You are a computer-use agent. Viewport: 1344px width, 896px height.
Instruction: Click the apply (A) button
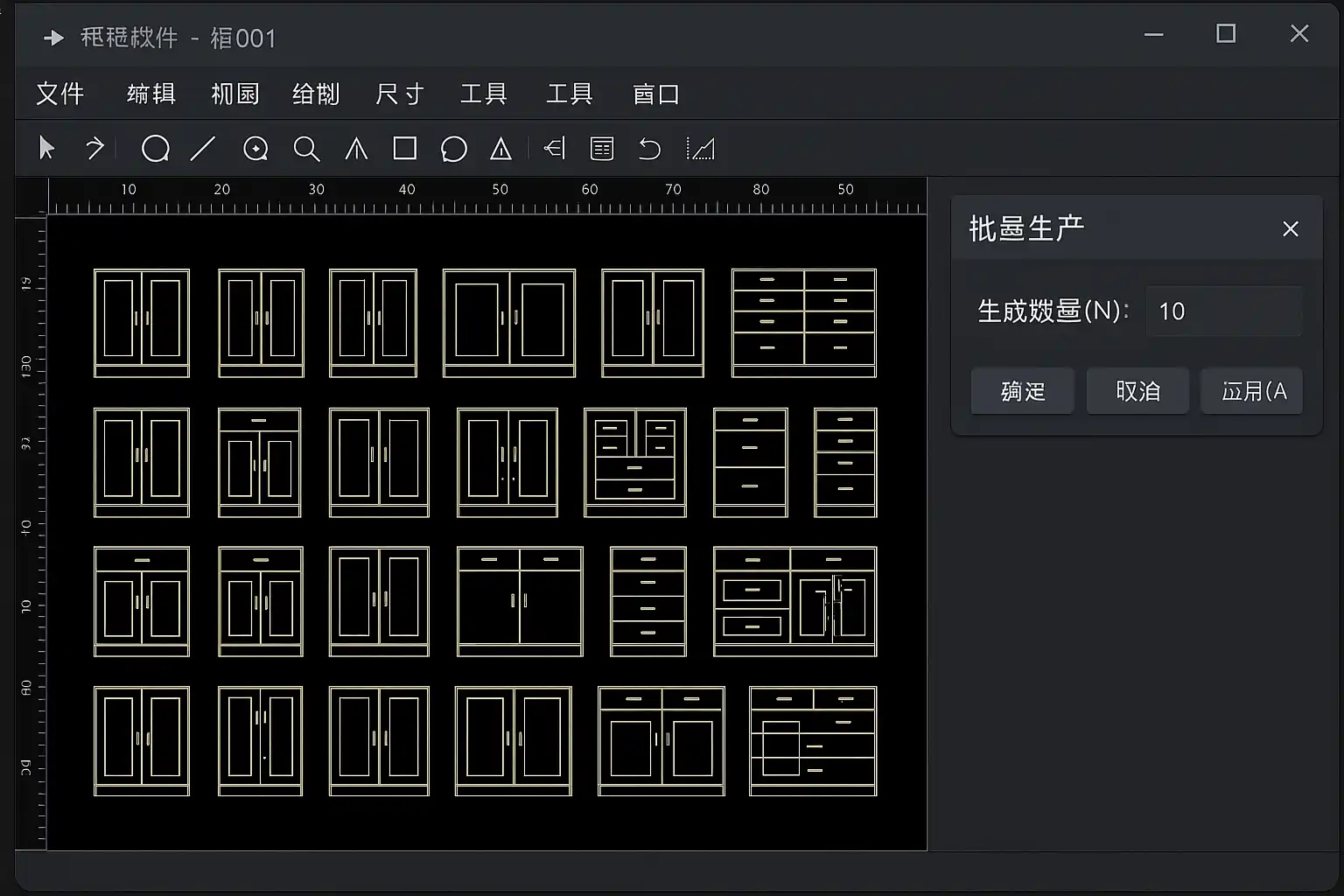pos(1251,390)
